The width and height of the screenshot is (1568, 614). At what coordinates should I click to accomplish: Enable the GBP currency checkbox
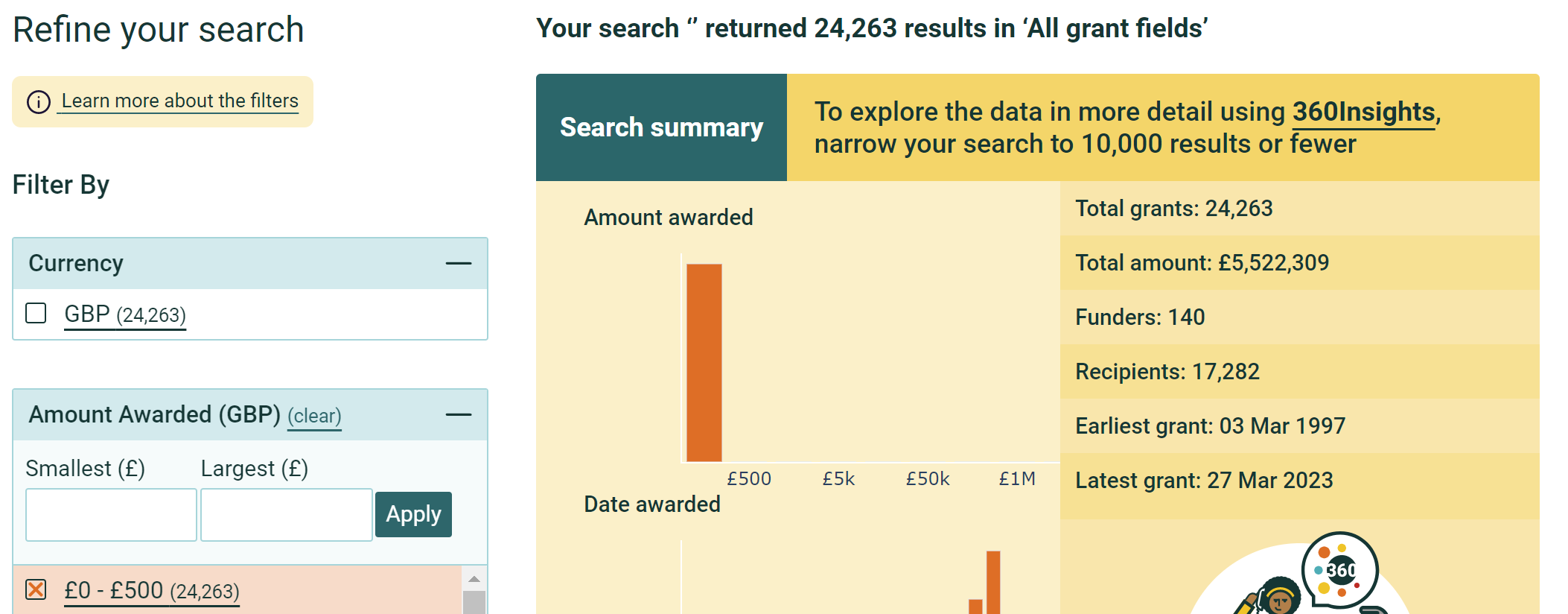35,314
